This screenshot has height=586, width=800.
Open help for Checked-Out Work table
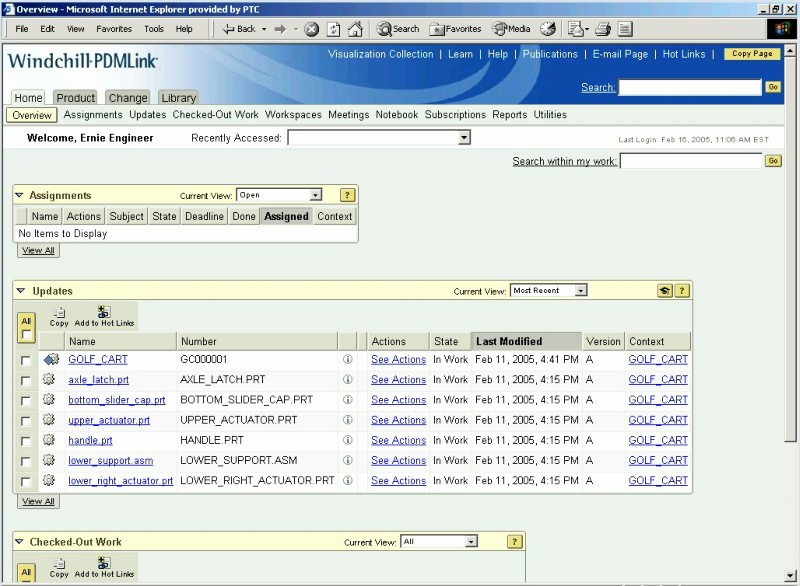point(514,542)
